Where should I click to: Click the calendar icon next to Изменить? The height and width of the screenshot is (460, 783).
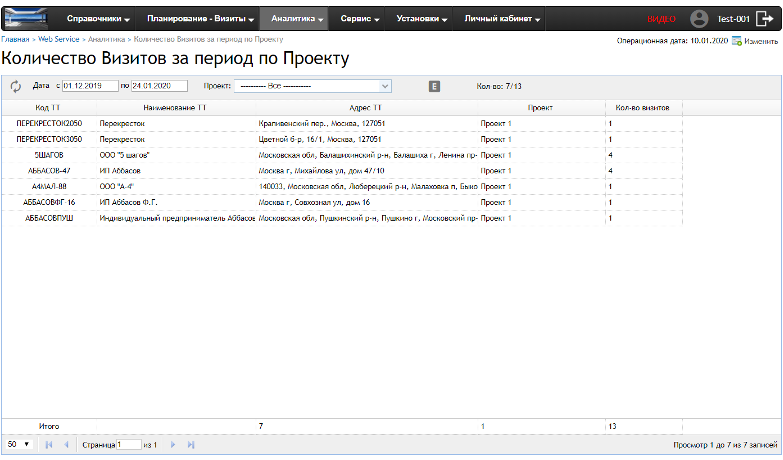[737, 41]
